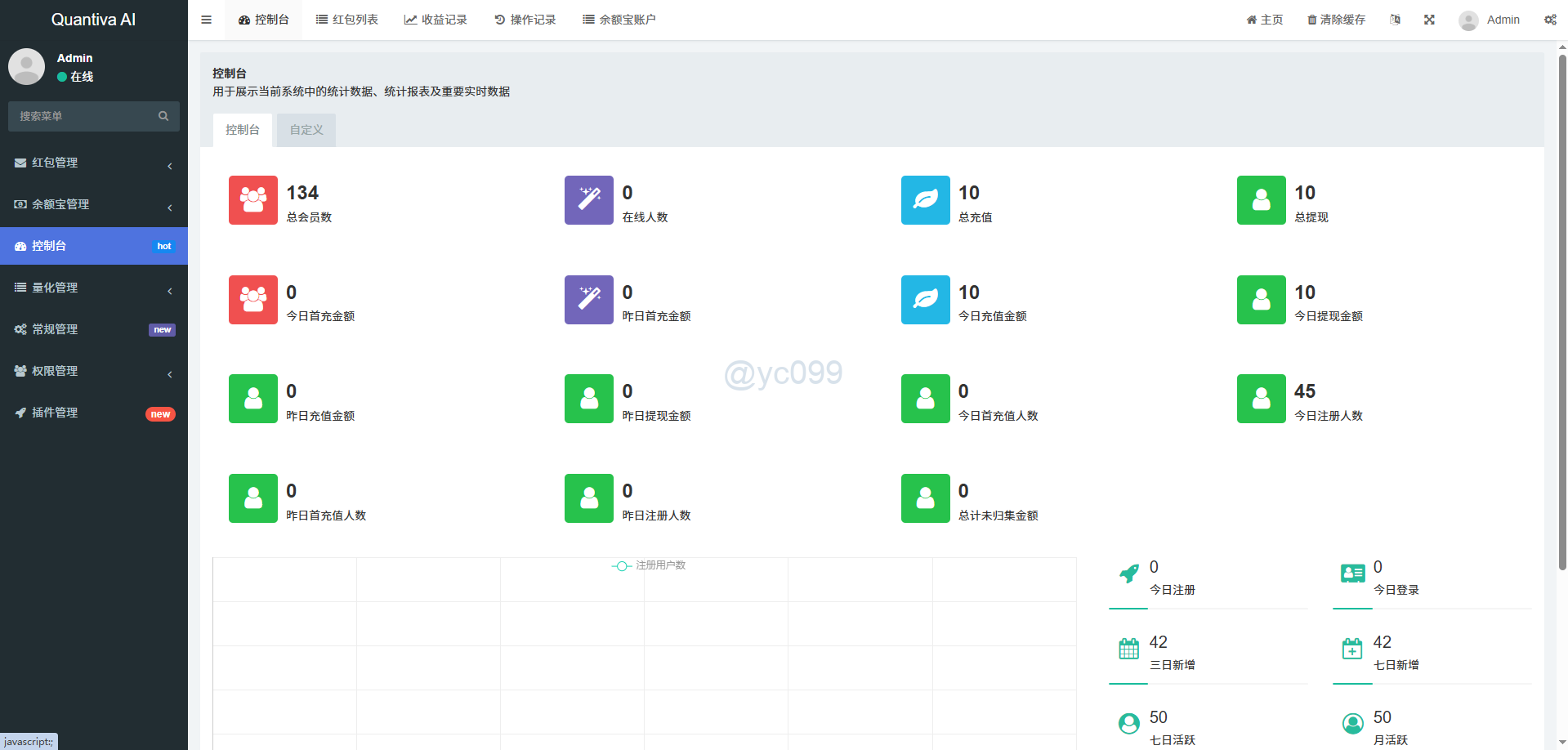
Task: Open the Admin user dropdown in header
Action: click(1490, 20)
